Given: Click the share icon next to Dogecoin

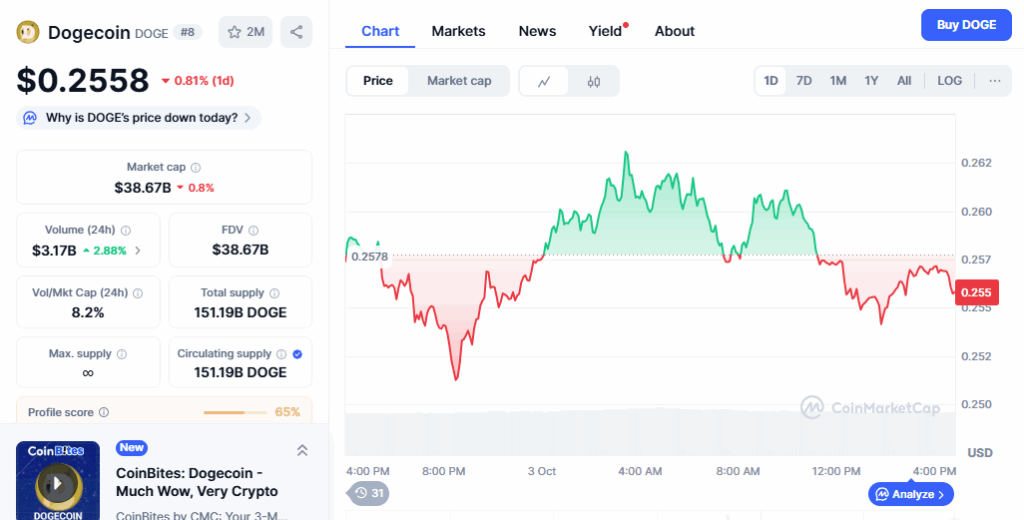Looking at the screenshot, I should point(296,32).
